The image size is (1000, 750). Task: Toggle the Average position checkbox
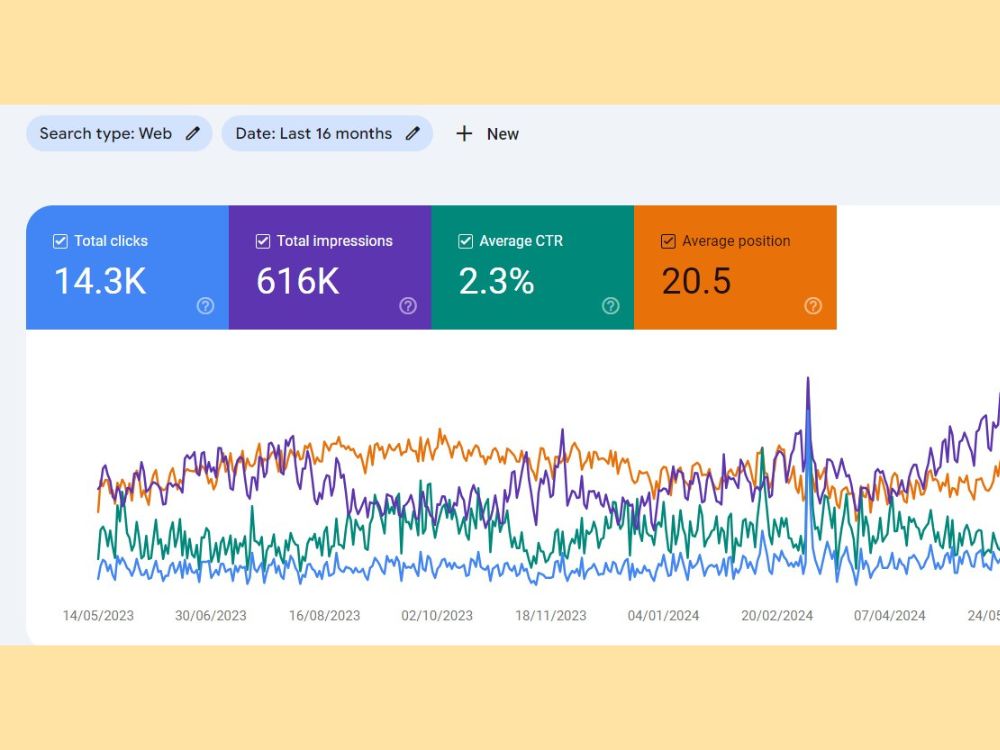(668, 241)
